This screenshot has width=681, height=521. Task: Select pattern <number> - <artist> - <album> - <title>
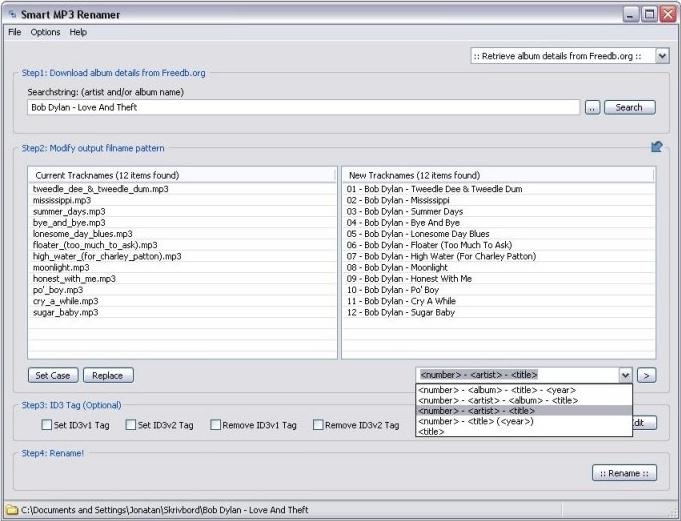tap(524, 400)
